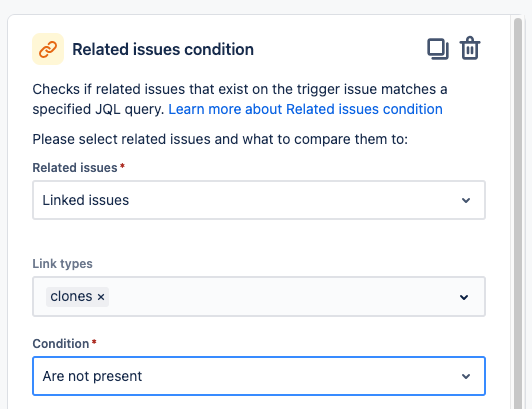Viewport: 532px width, 409px height.
Task: Click the 'Please select related issues' instruction text
Action: click(220, 139)
